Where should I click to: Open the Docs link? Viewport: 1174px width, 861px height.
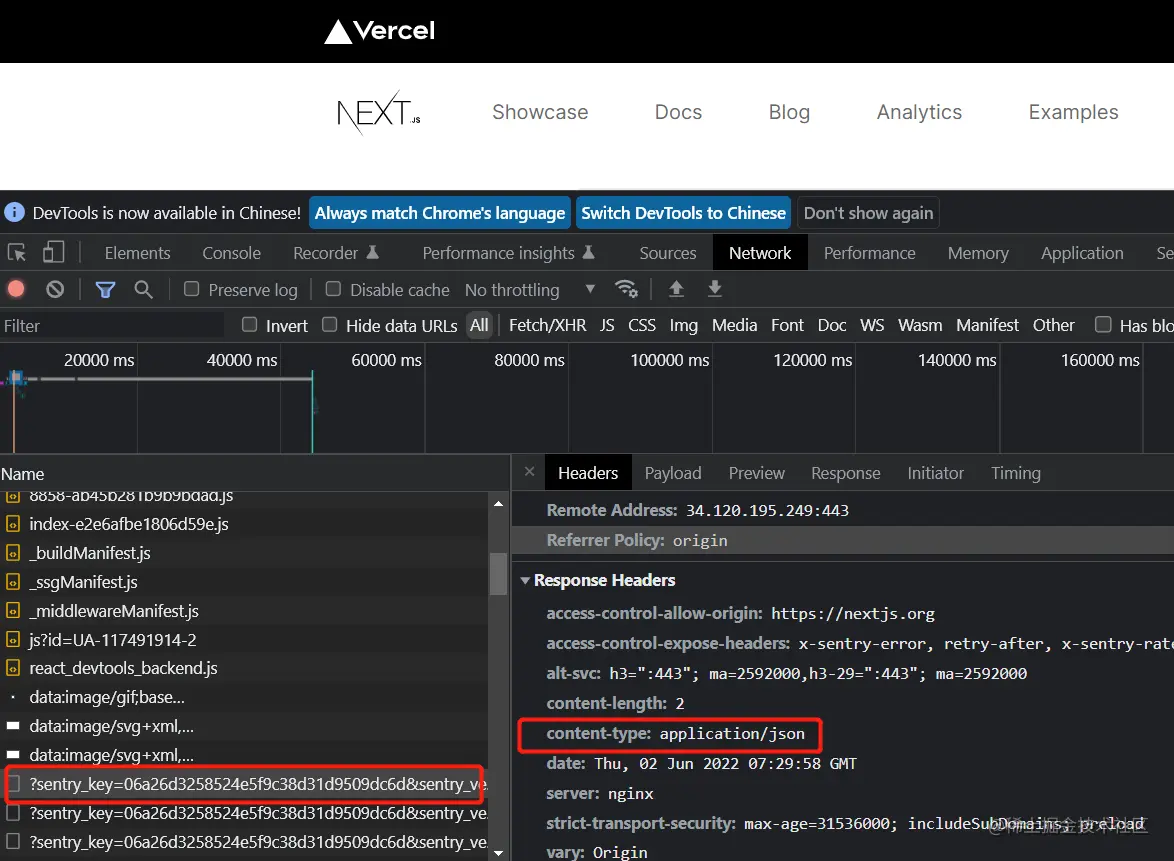pyautogui.click(x=678, y=112)
